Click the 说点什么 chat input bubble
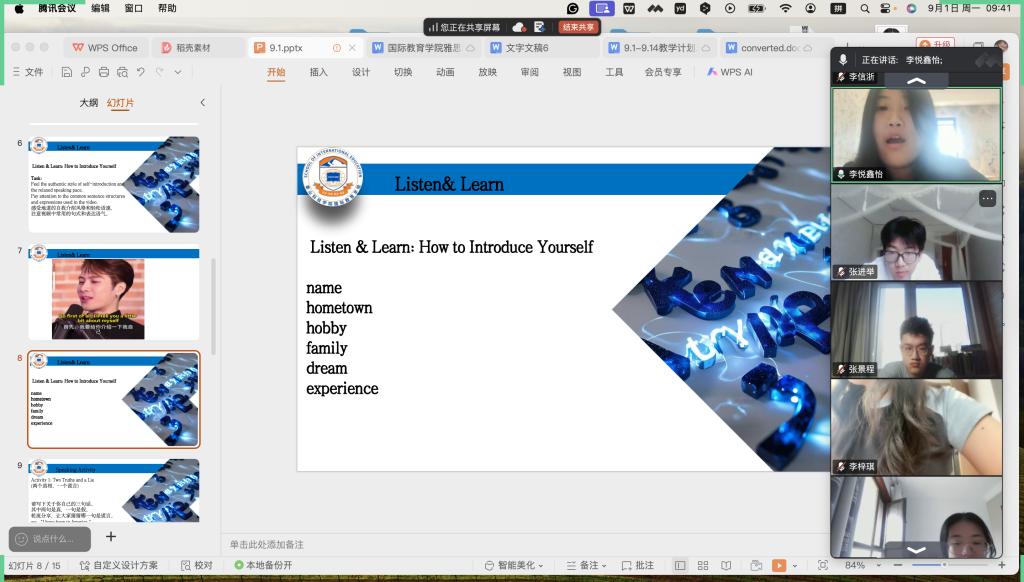 (50, 539)
